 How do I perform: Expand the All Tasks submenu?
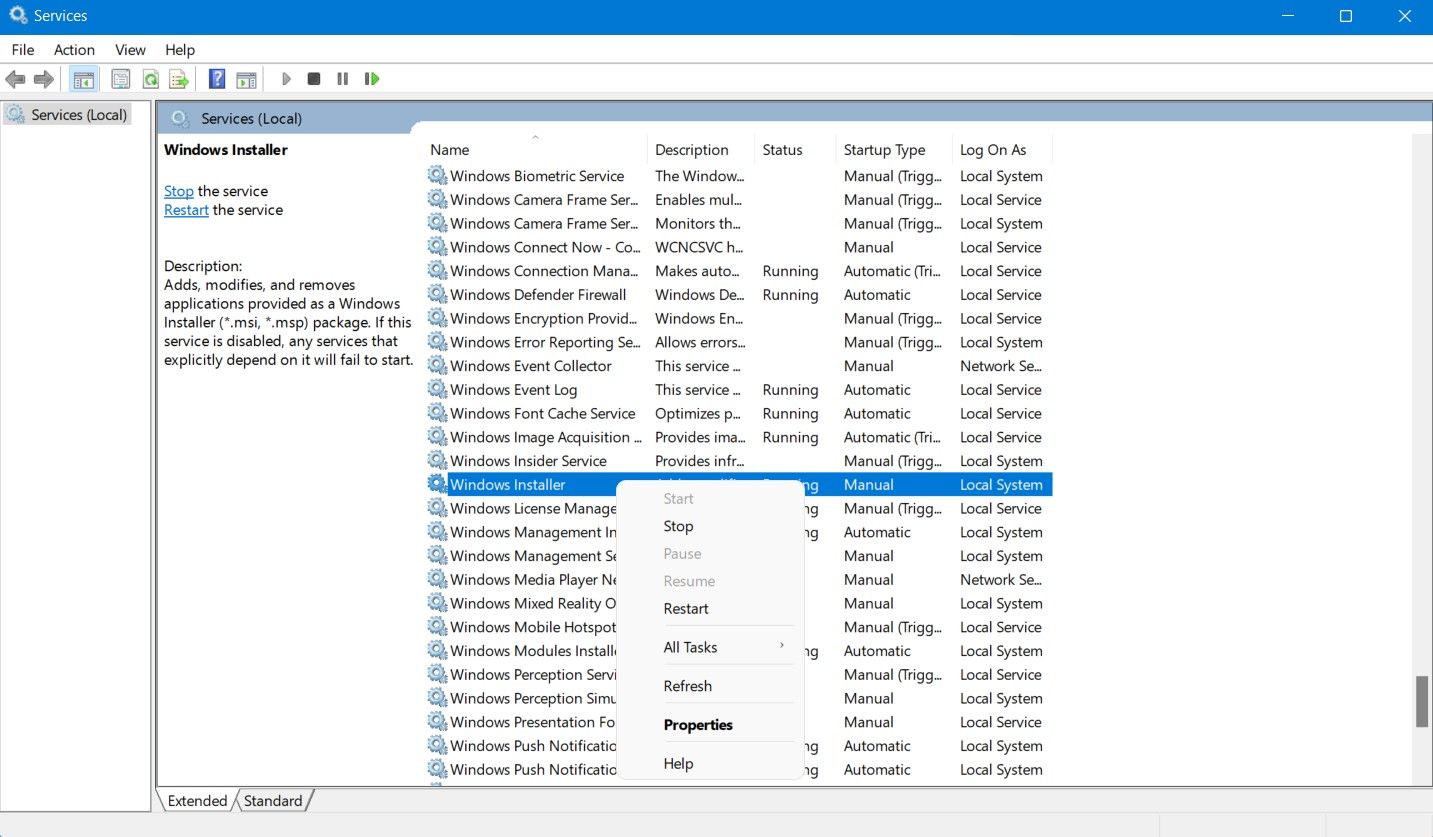pos(690,647)
